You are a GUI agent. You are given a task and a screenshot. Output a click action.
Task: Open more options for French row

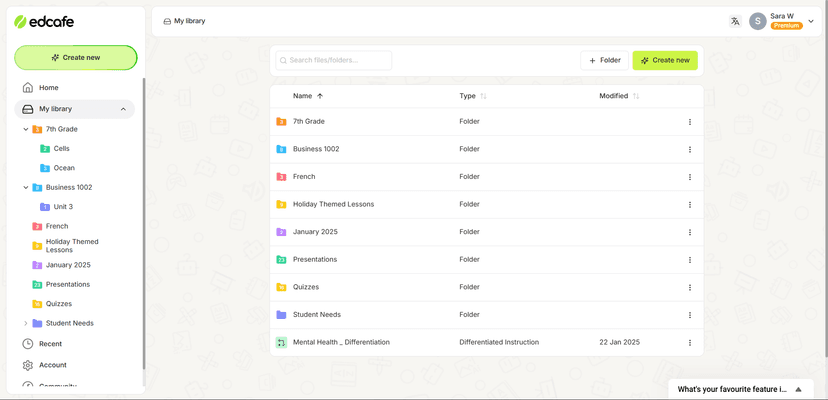click(690, 177)
